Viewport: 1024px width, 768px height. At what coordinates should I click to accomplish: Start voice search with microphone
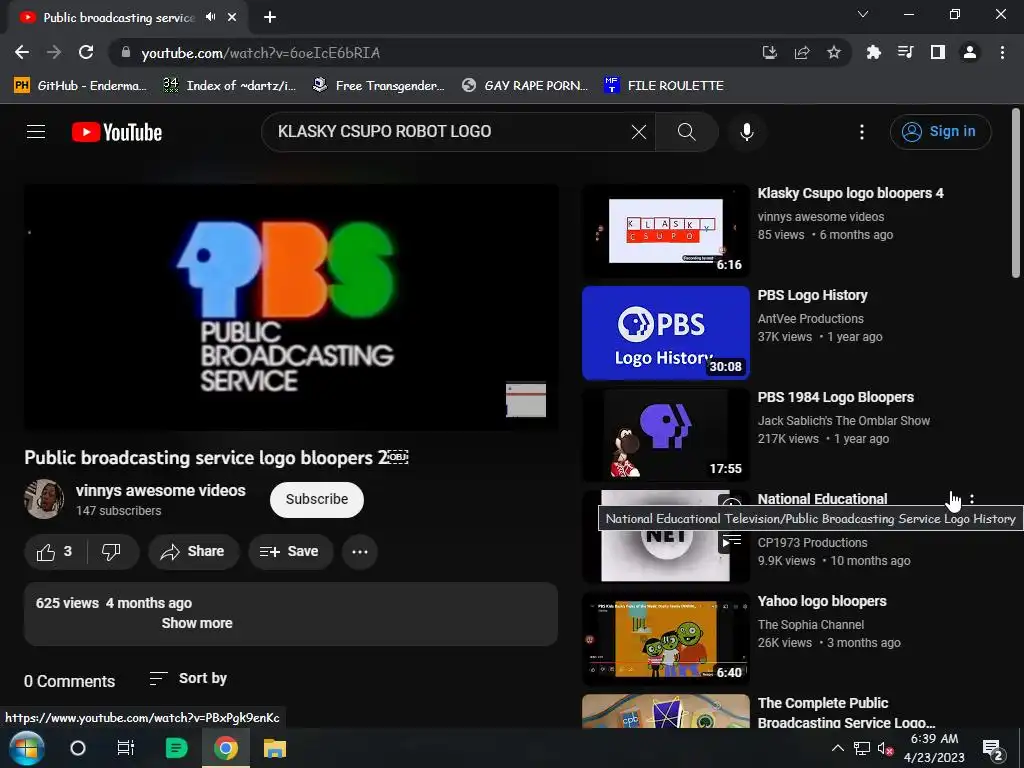pyautogui.click(x=746, y=132)
